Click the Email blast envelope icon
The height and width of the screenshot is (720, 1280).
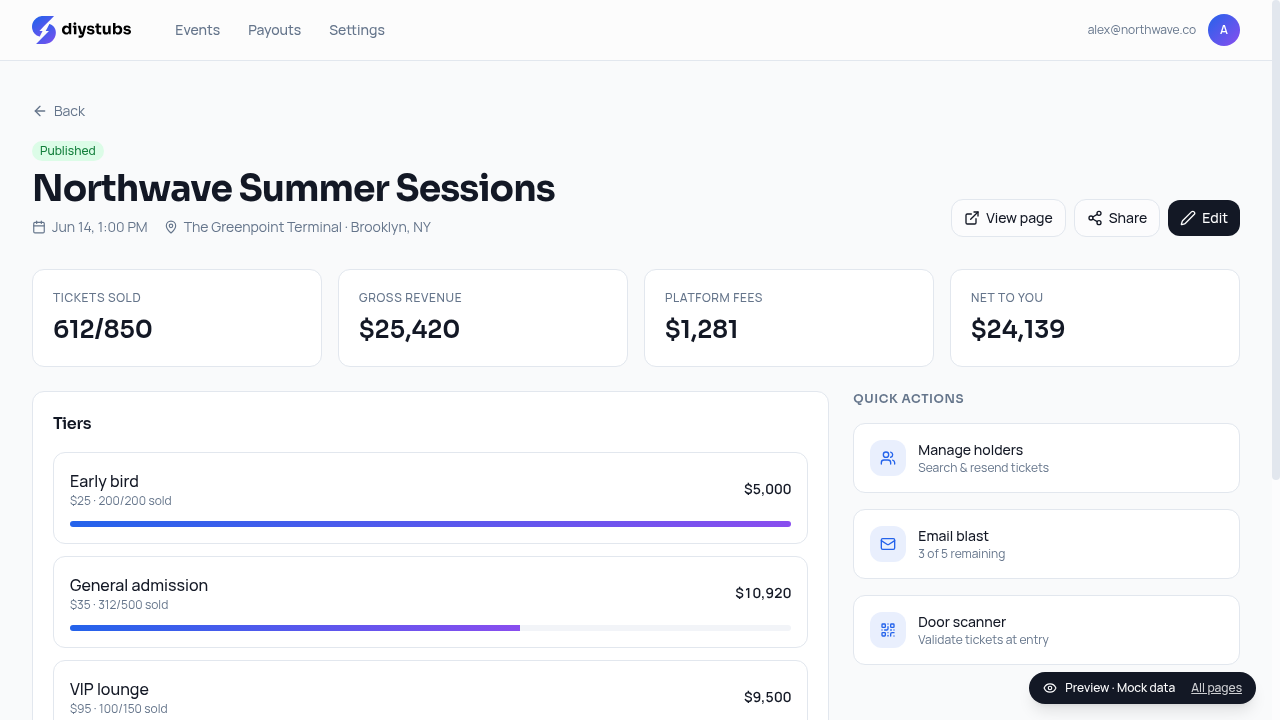pos(888,544)
